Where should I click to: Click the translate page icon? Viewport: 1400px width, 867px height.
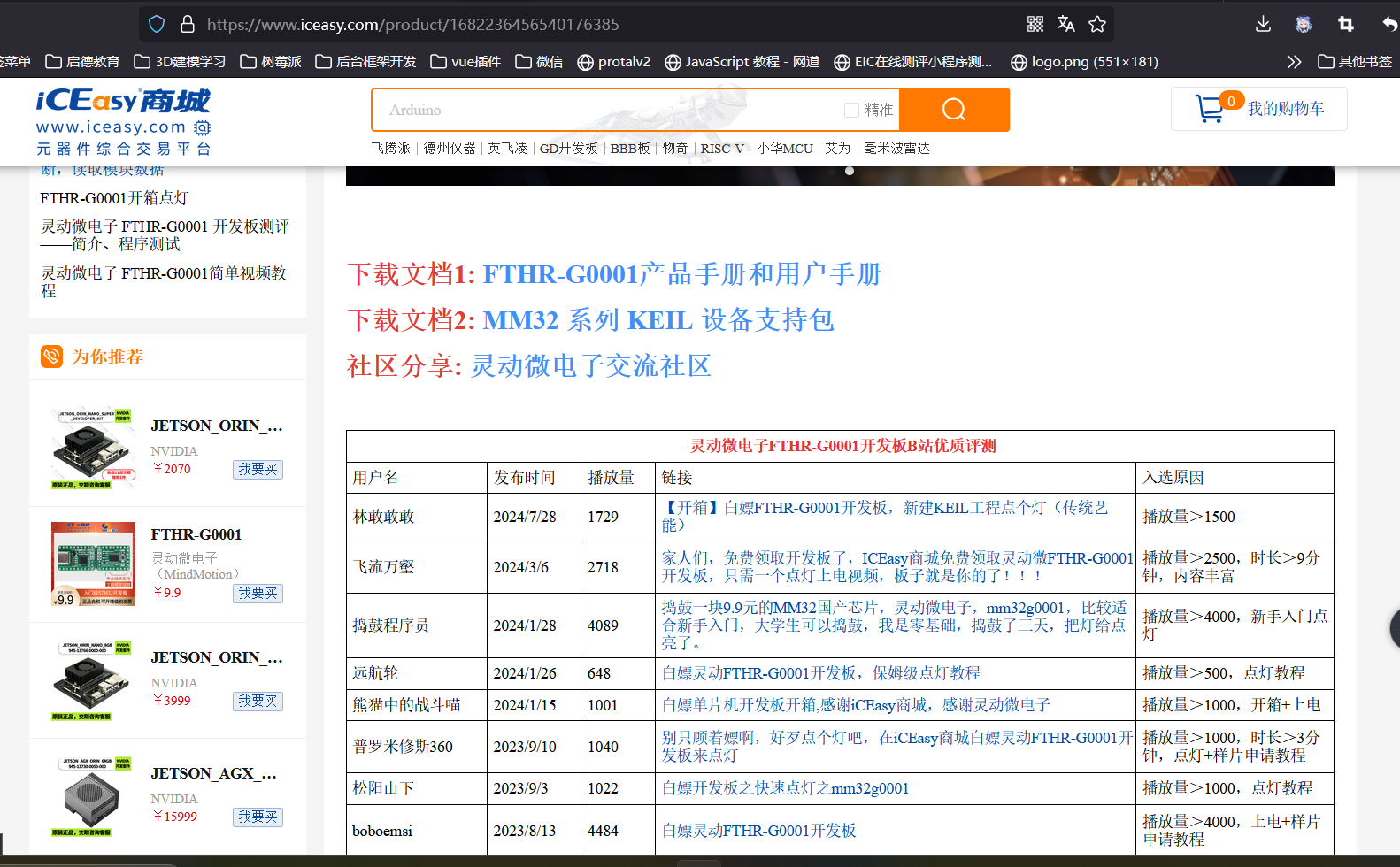coord(1066,24)
